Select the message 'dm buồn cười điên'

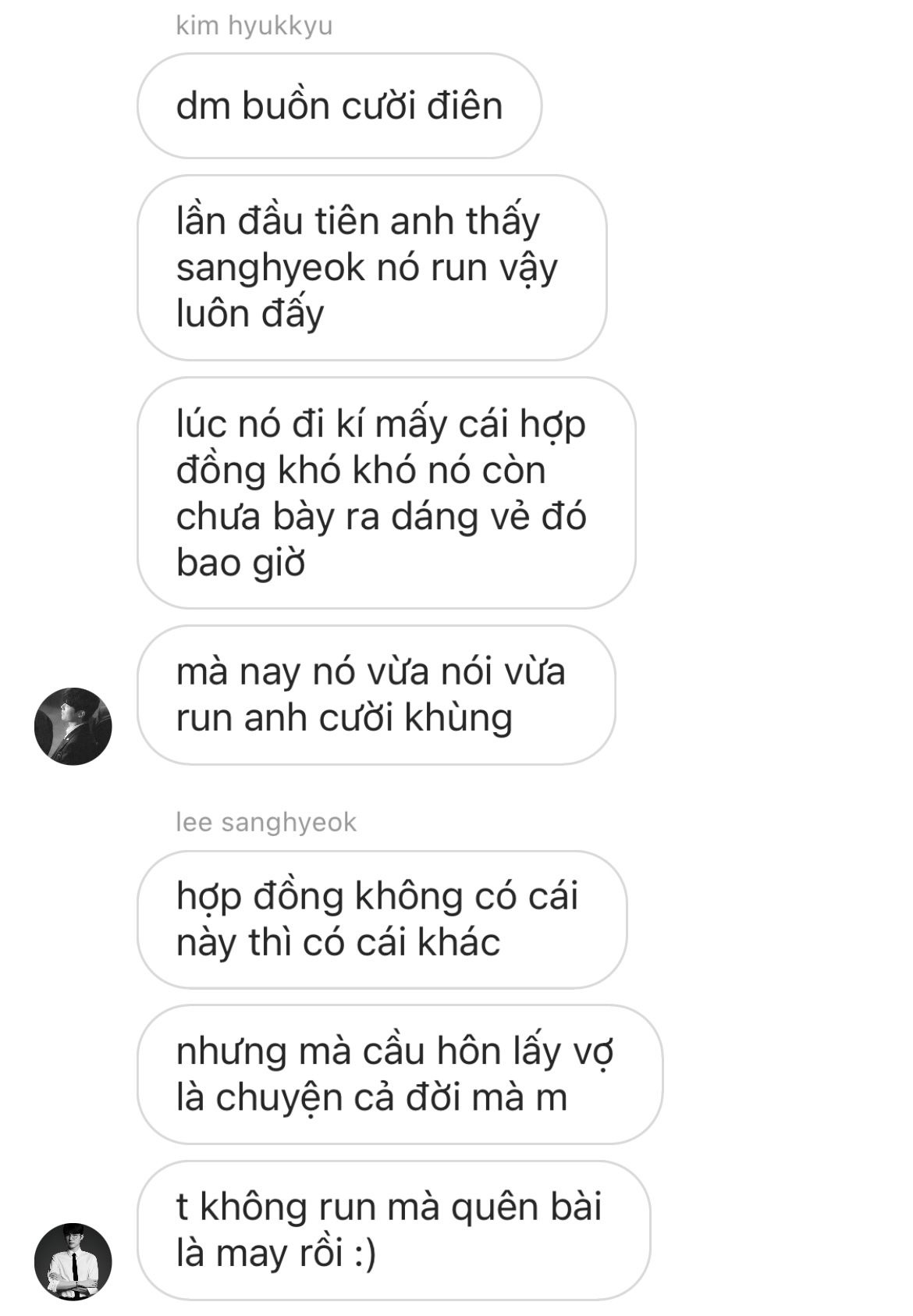pyautogui.click(x=339, y=106)
